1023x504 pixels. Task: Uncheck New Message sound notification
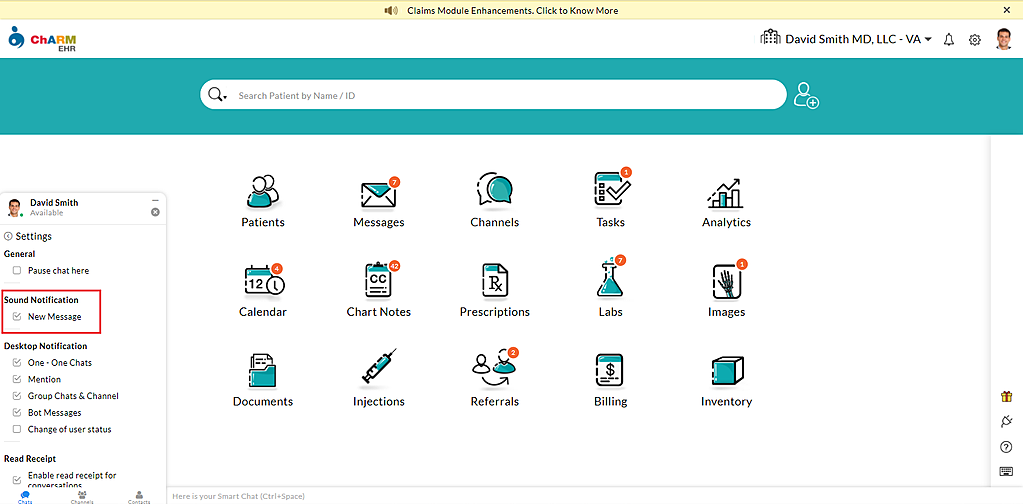[17, 317]
